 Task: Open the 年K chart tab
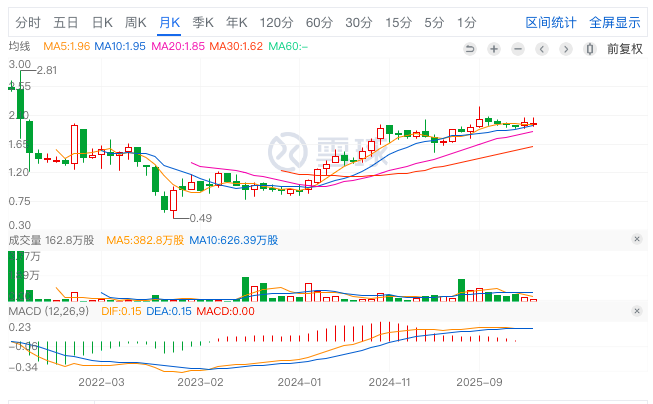[237, 22]
